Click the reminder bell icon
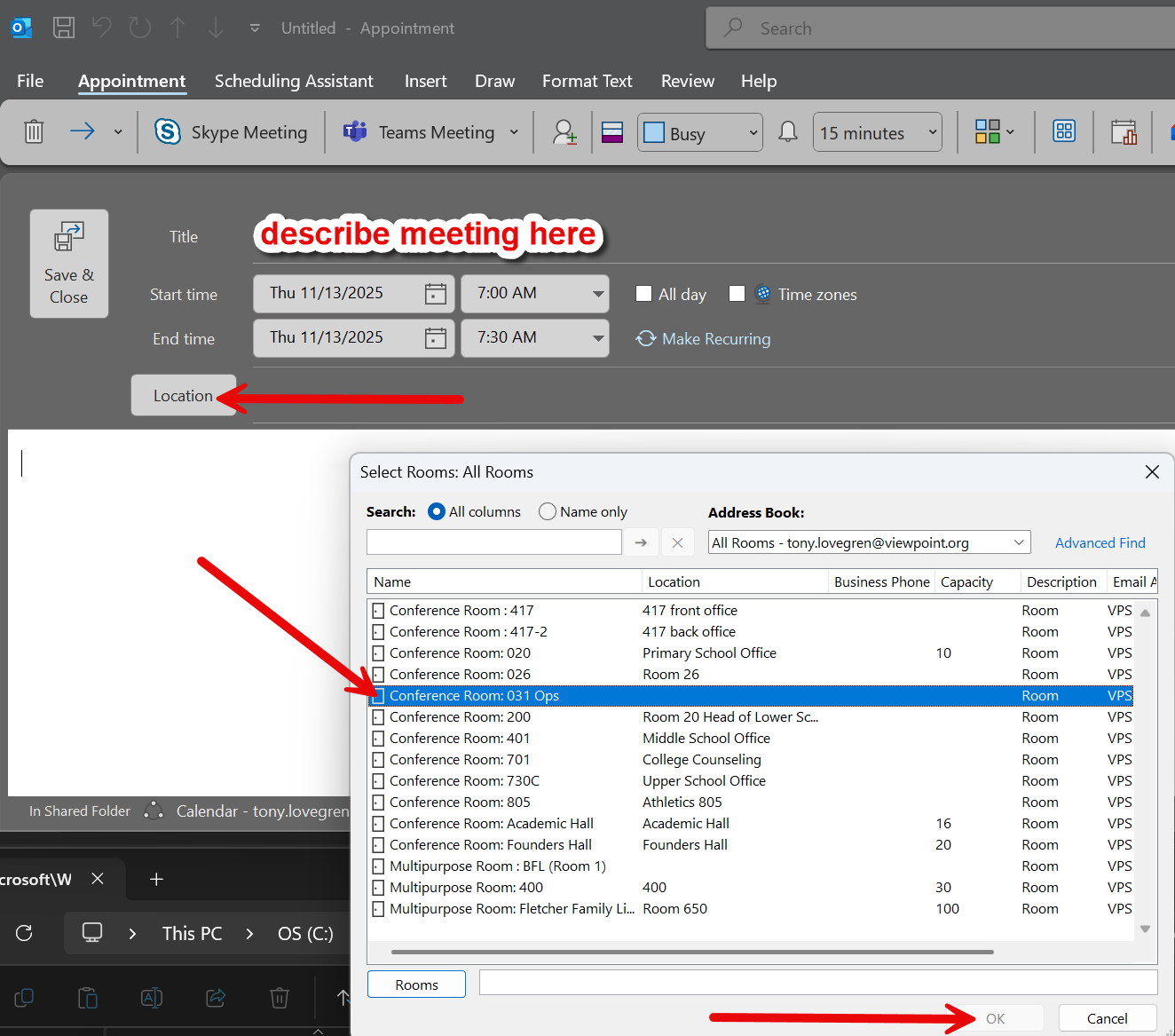Screen dimensions: 1175x1036 tap(787, 132)
